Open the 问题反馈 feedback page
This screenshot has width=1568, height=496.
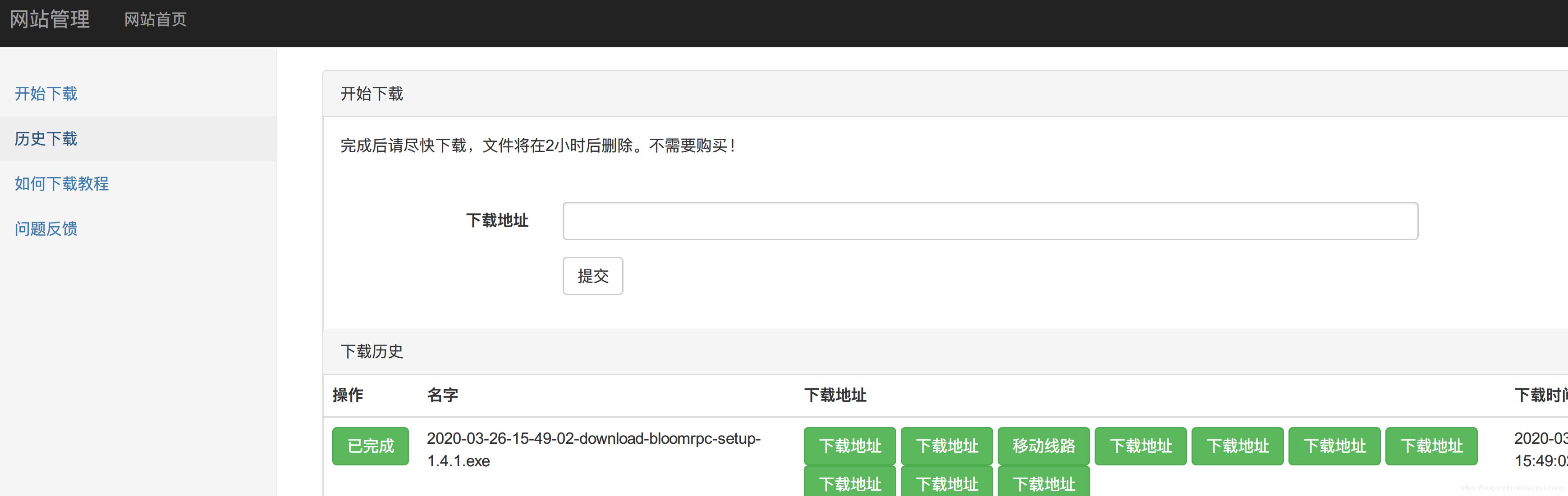pyautogui.click(x=46, y=228)
